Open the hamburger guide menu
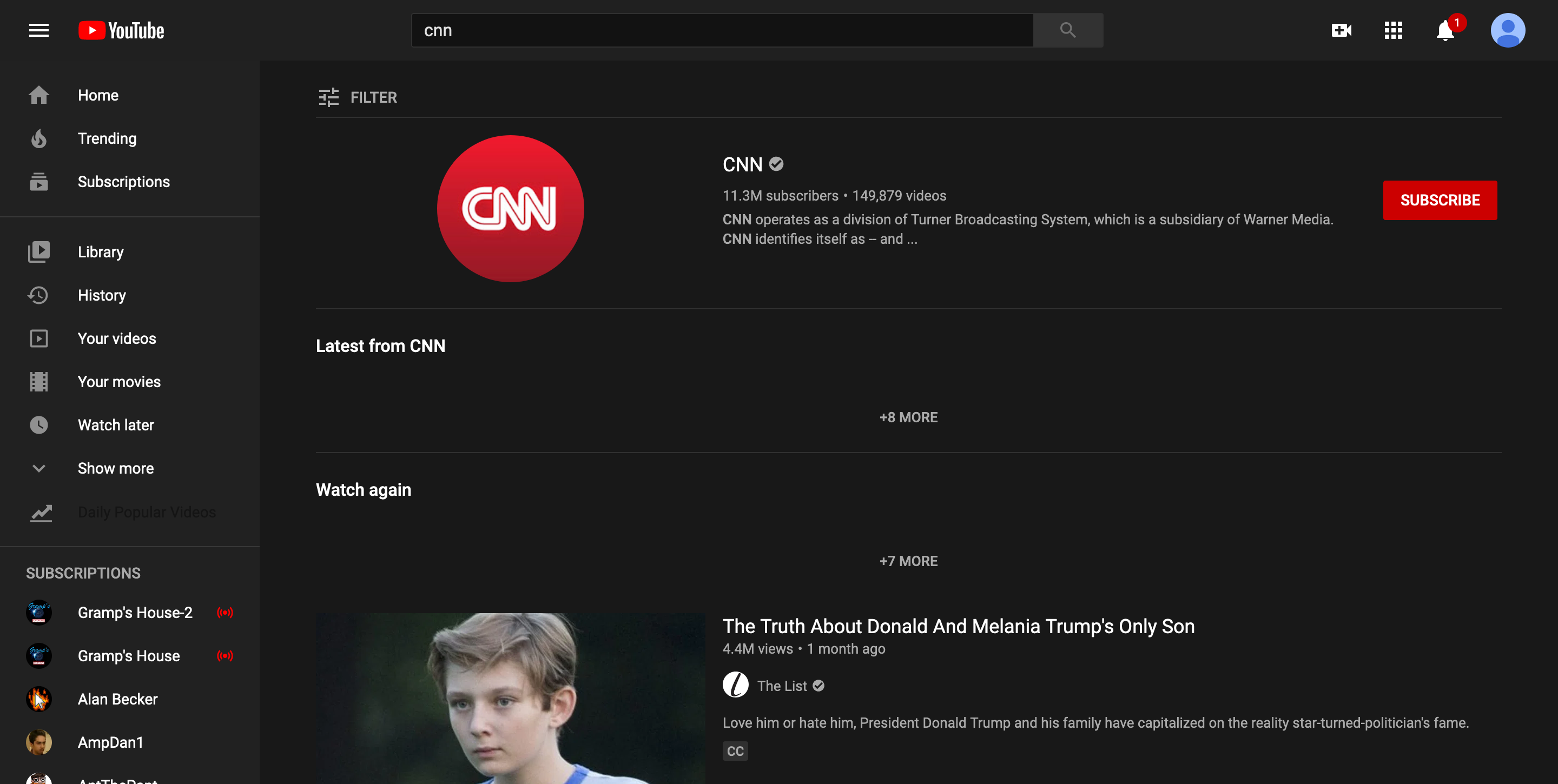 tap(39, 30)
